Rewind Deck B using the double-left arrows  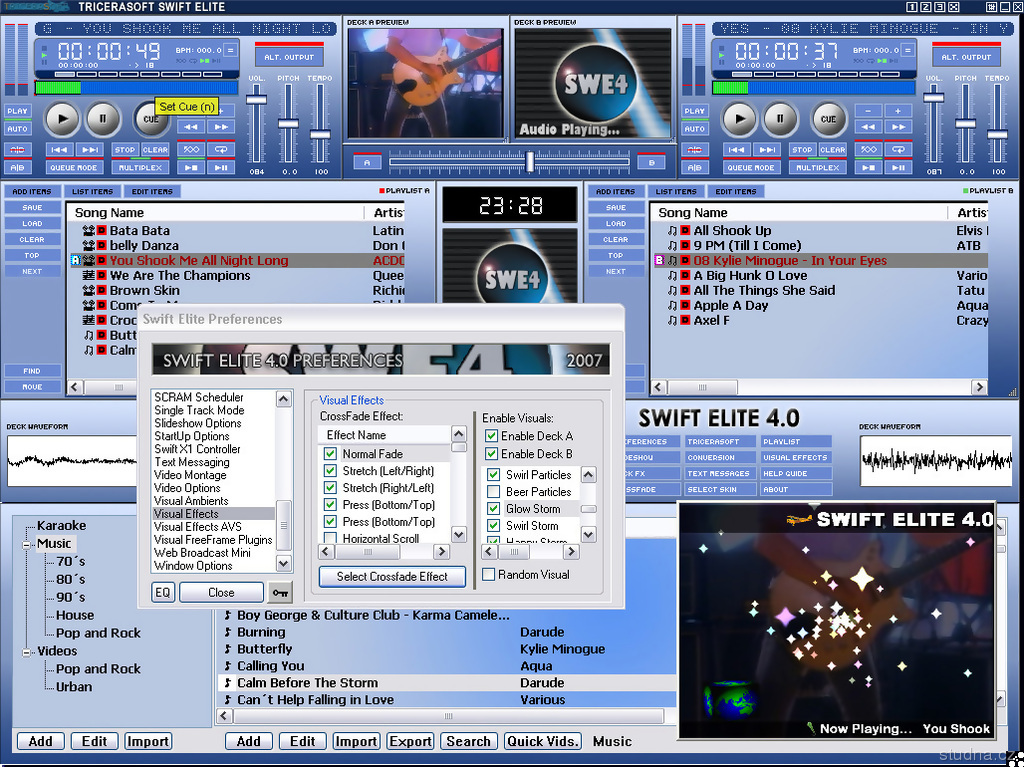pos(868,127)
